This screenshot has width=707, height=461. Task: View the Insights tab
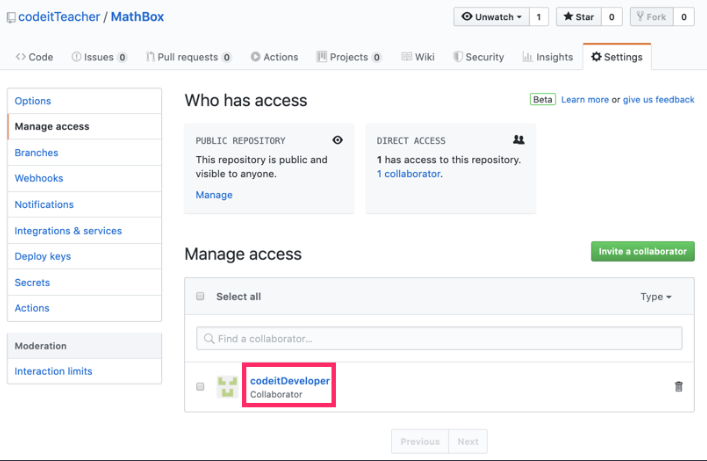point(547,57)
